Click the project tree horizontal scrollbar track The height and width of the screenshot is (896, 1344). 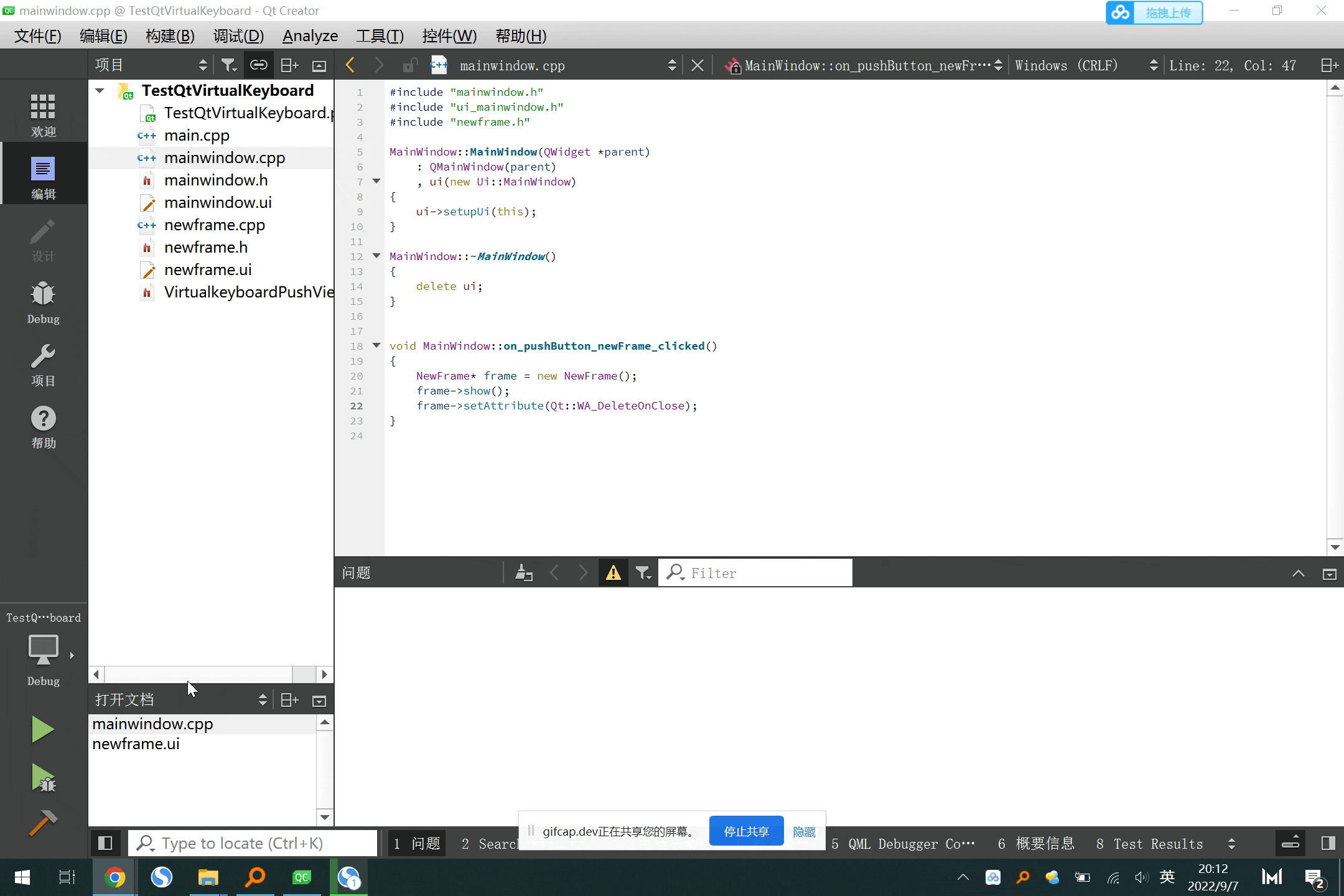point(198,674)
